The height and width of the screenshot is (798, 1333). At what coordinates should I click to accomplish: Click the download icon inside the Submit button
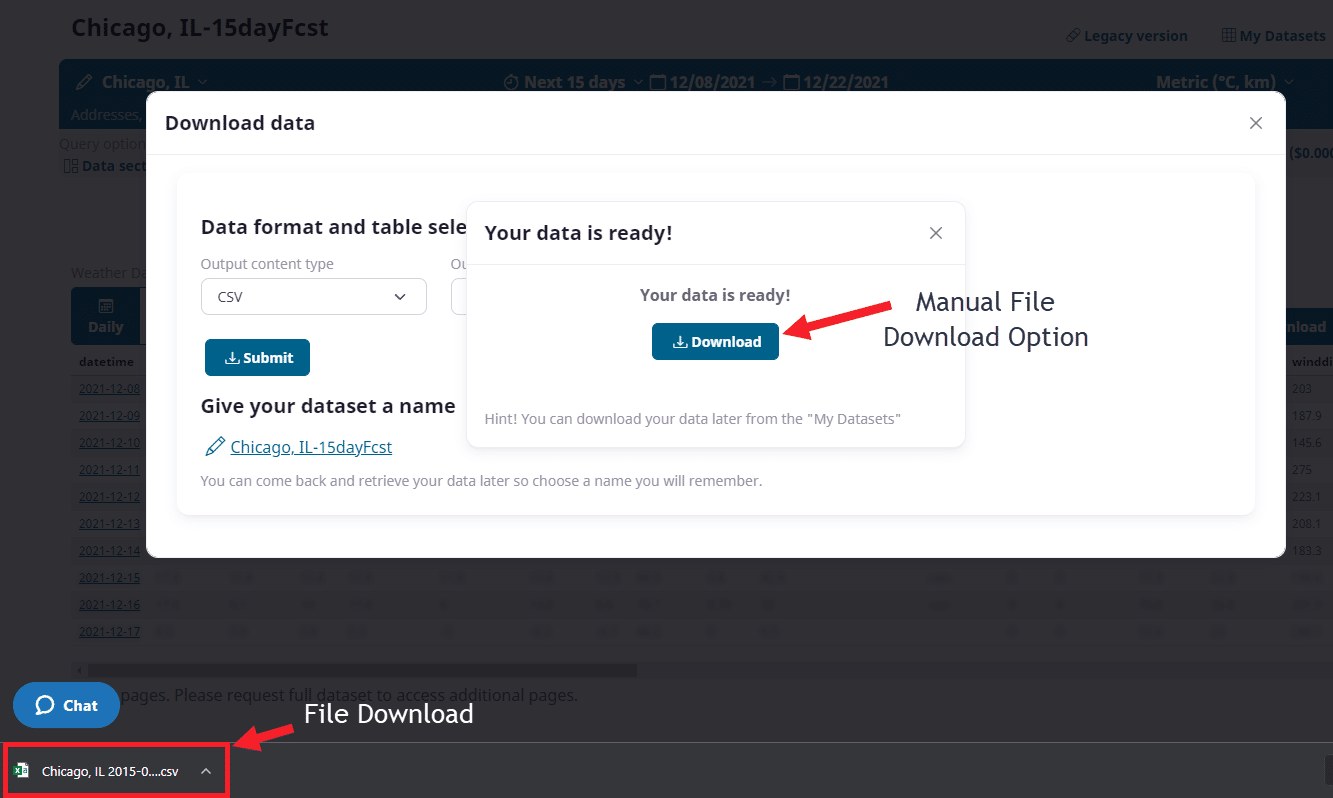tap(231, 357)
